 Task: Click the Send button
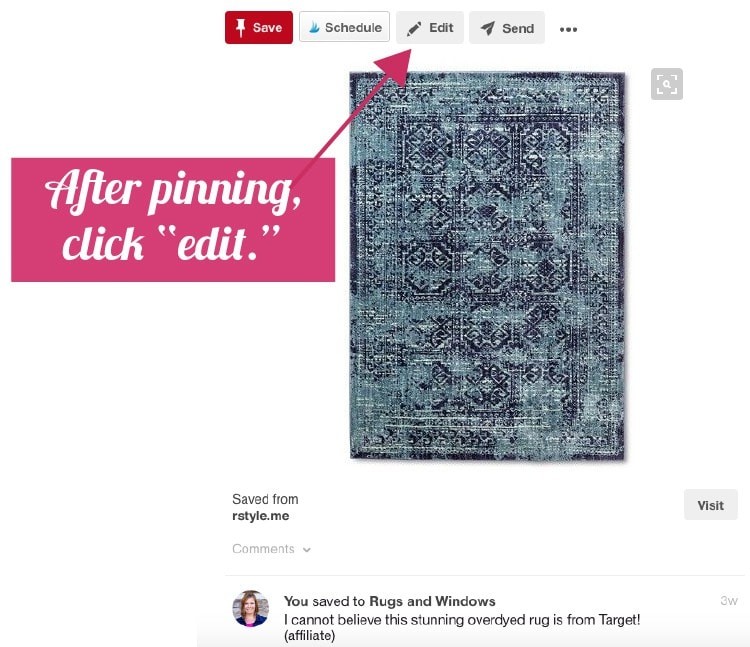pyautogui.click(x=507, y=28)
